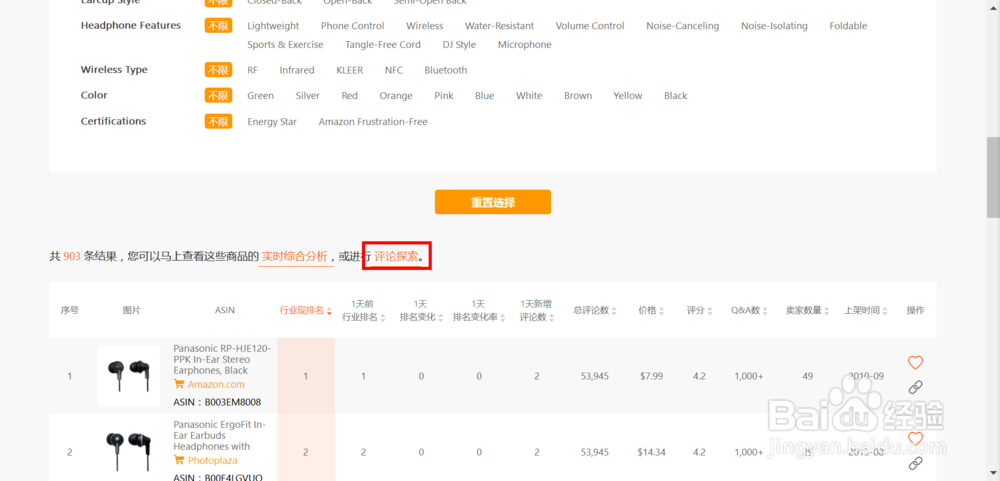Image resolution: width=1000 pixels, height=481 pixels.
Task: Filter by Amazon Frustration-Free certification
Action: coord(373,122)
